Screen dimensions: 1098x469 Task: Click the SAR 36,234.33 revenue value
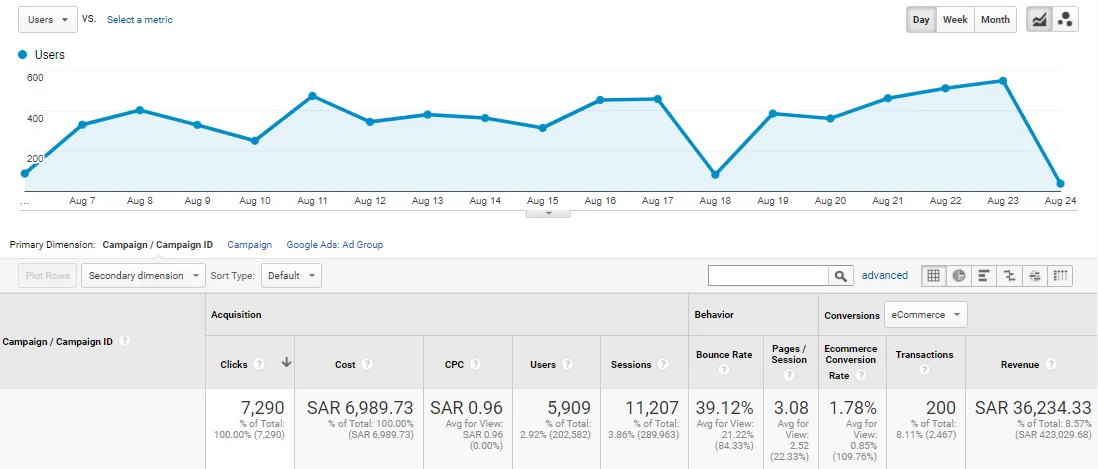click(1033, 407)
